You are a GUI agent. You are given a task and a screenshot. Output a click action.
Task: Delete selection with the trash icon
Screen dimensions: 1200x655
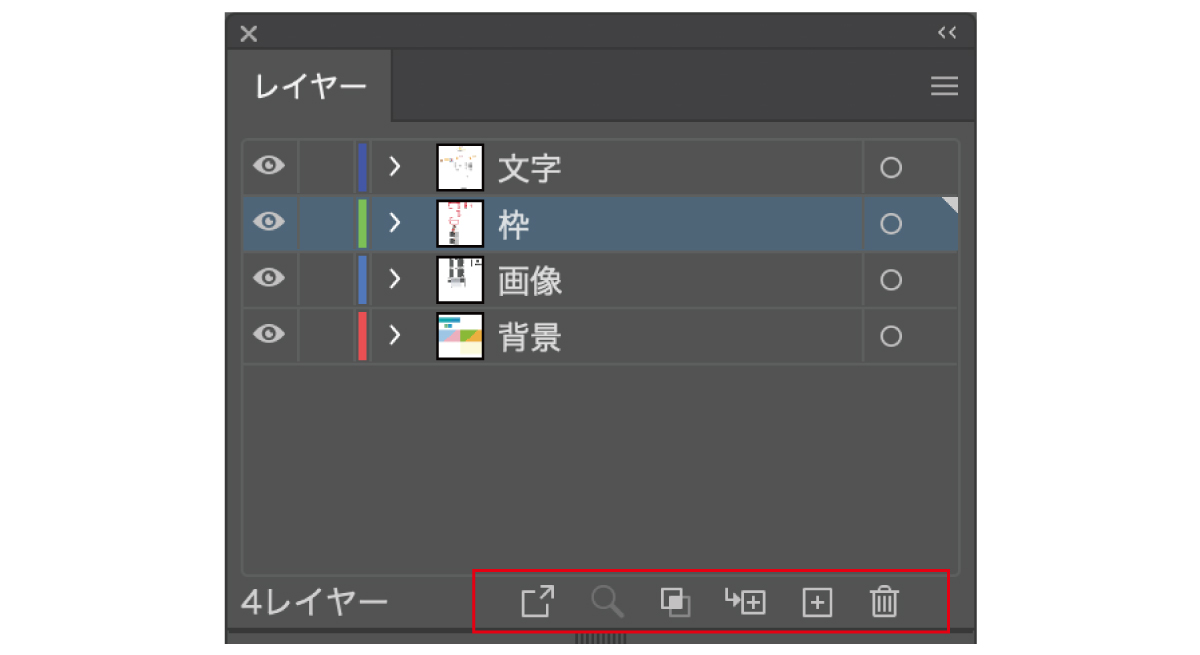(884, 602)
